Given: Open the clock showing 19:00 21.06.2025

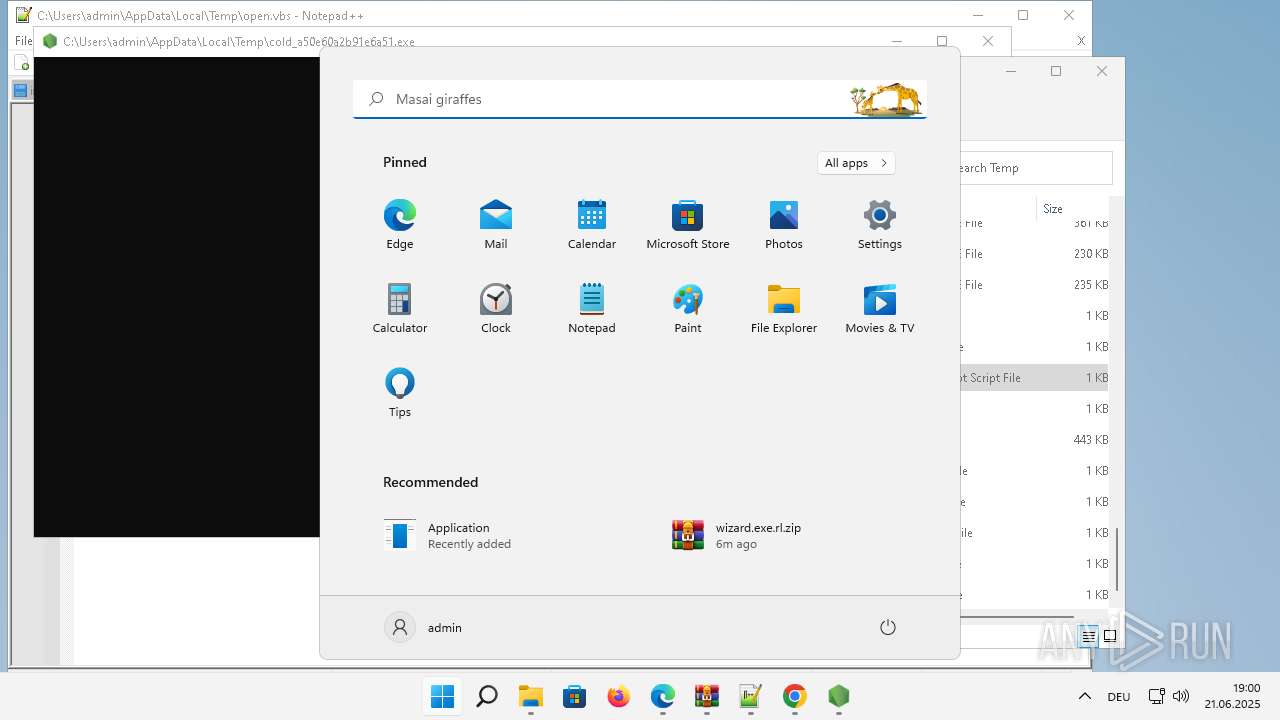Looking at the screenshot, I should point(1232,696).
